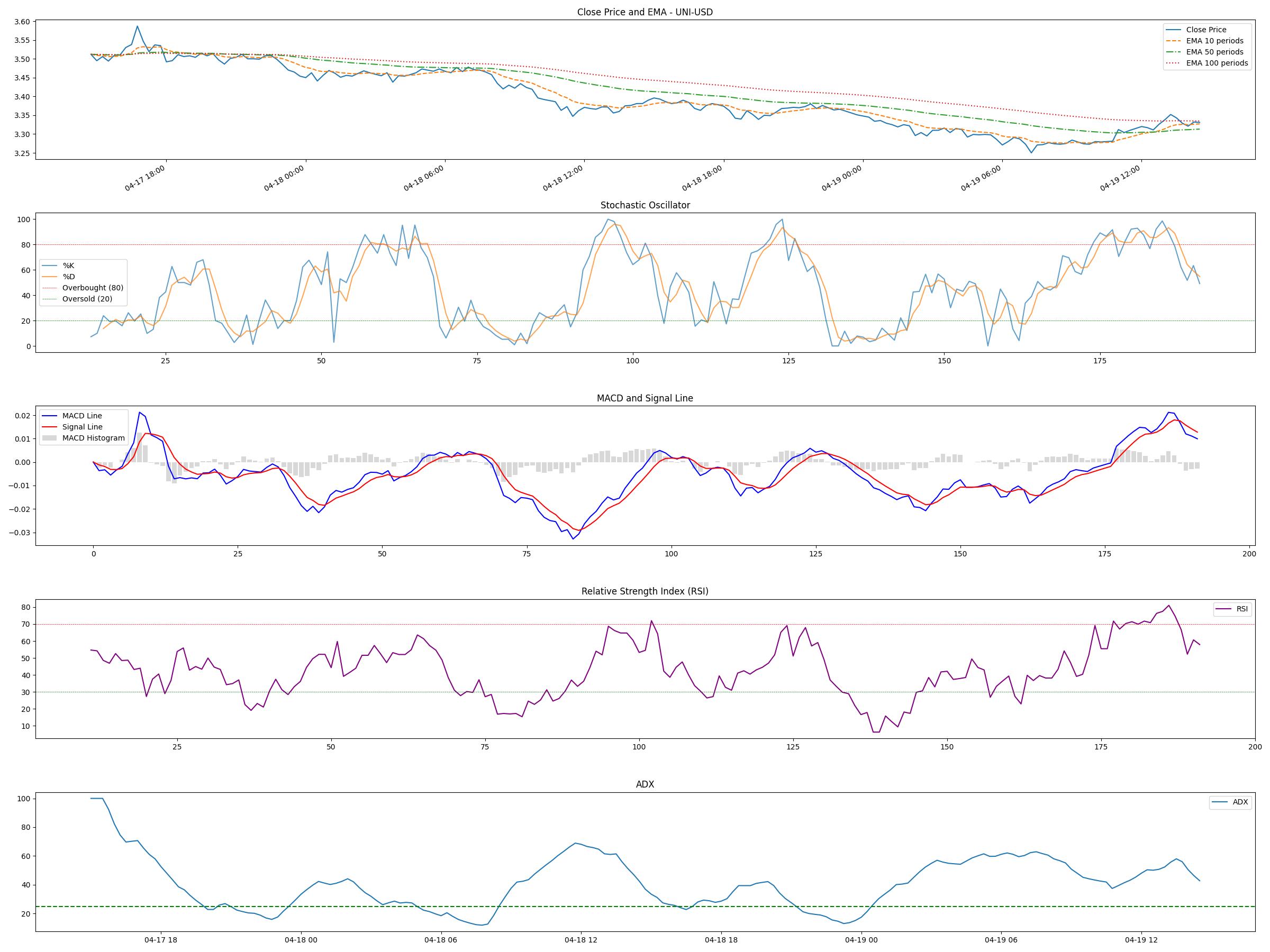
Task: Click the Close Price and EMA title
Action: tap(645, 12)
